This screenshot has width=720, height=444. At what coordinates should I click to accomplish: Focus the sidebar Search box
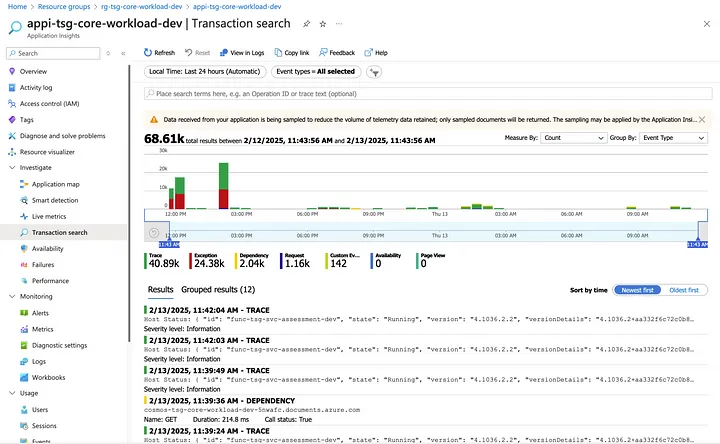(x=53, y=53)
